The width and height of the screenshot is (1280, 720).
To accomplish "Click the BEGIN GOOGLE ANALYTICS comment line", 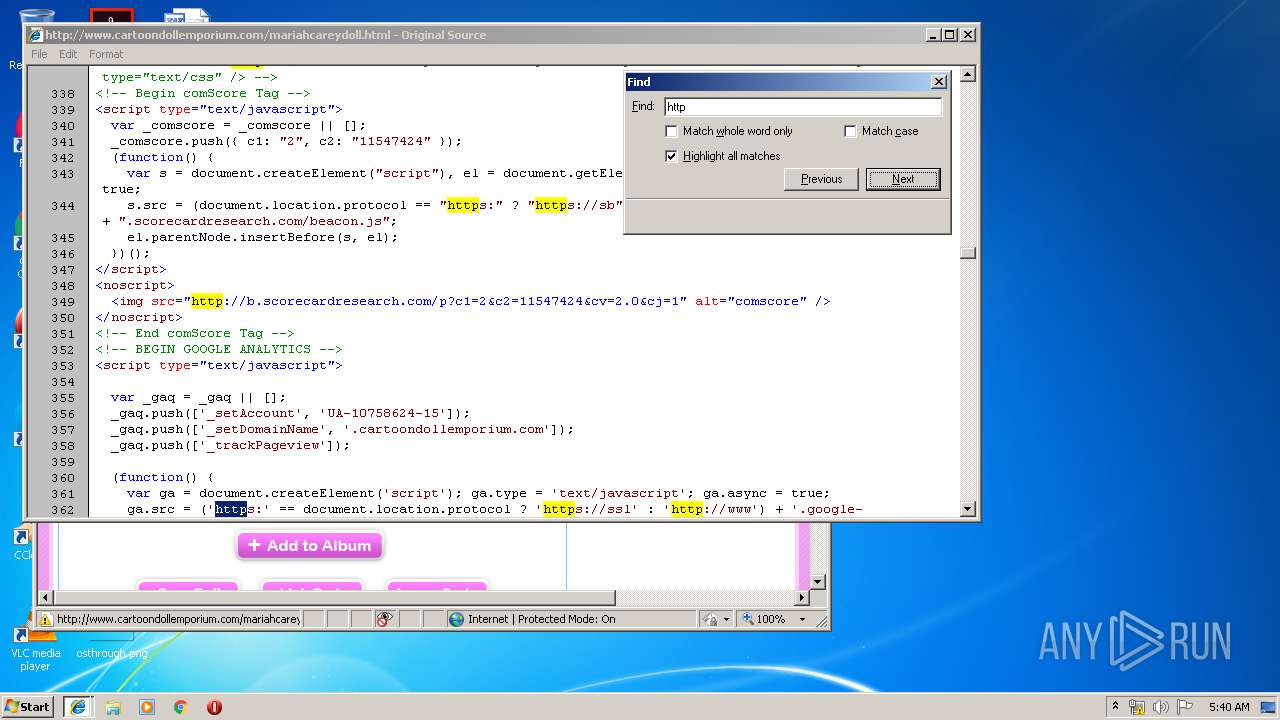I will point(219,349).
